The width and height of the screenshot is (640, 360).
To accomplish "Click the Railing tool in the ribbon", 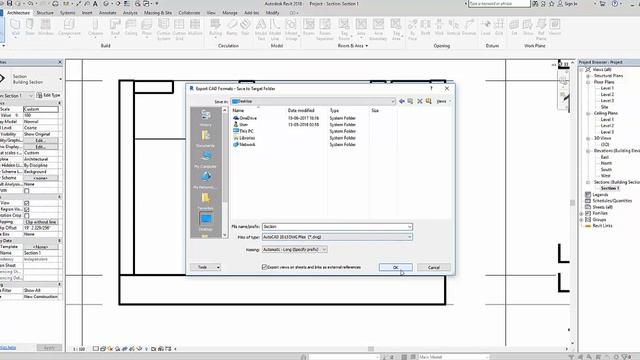I will [x=216, y=27].
